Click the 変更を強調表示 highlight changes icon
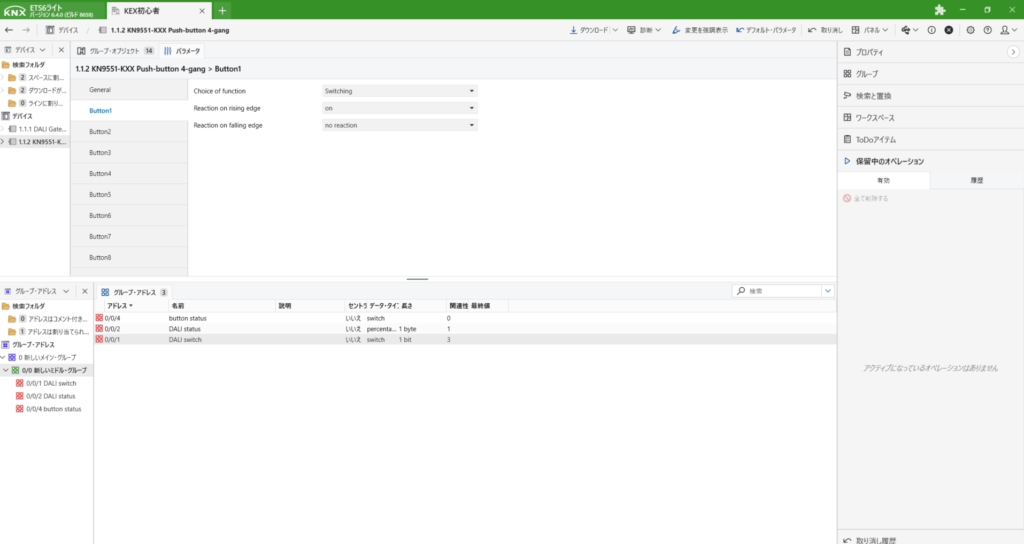 coord(677,30)
